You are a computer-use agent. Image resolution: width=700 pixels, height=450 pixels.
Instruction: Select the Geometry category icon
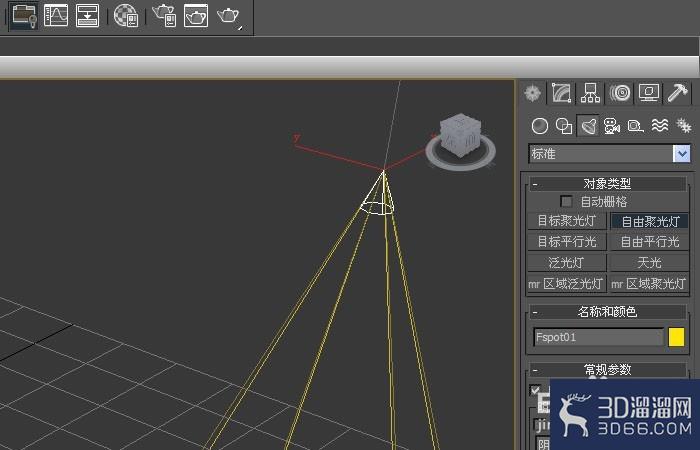540,126
